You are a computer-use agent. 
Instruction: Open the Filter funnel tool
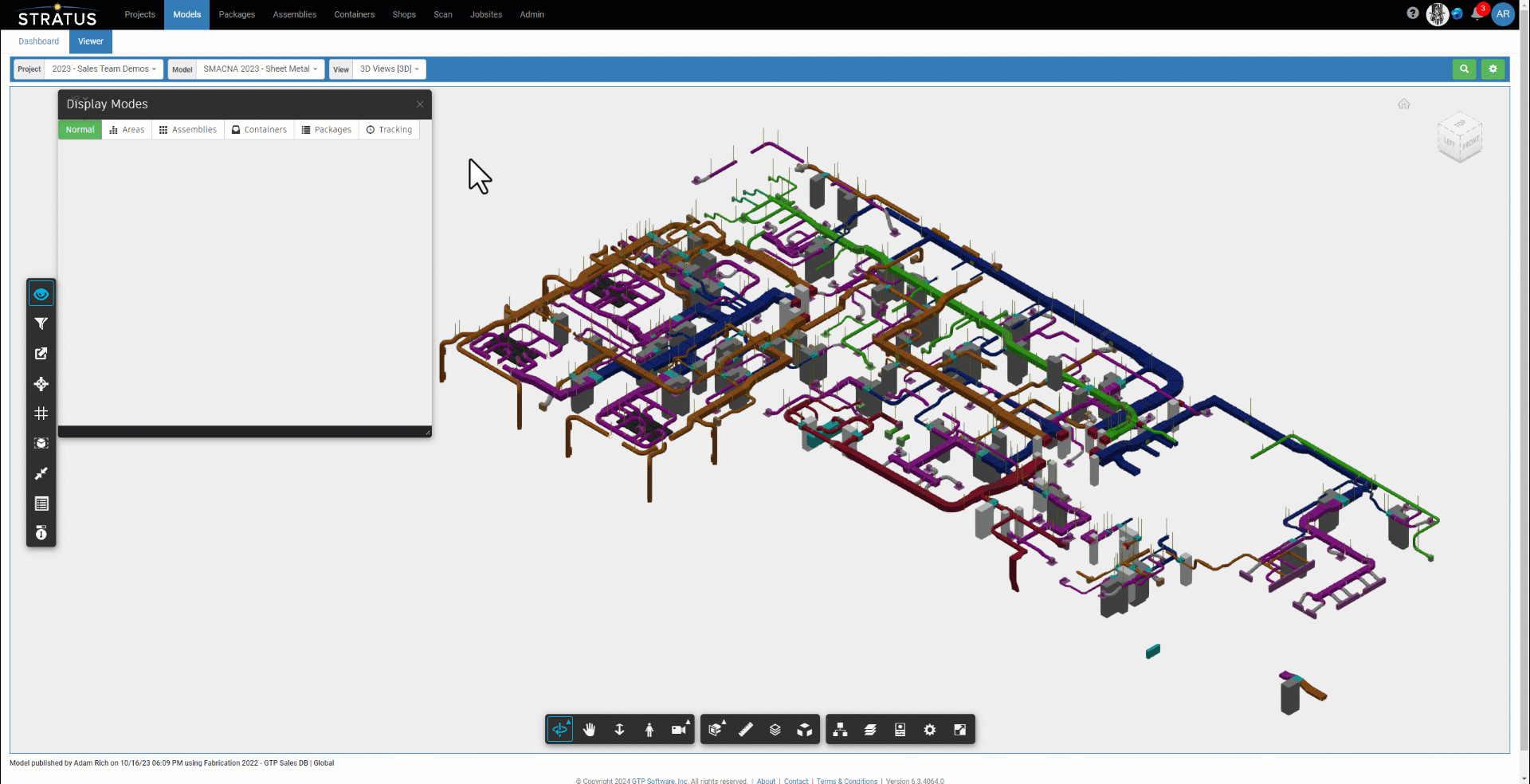pyautogui.click(x=41, y=323)
